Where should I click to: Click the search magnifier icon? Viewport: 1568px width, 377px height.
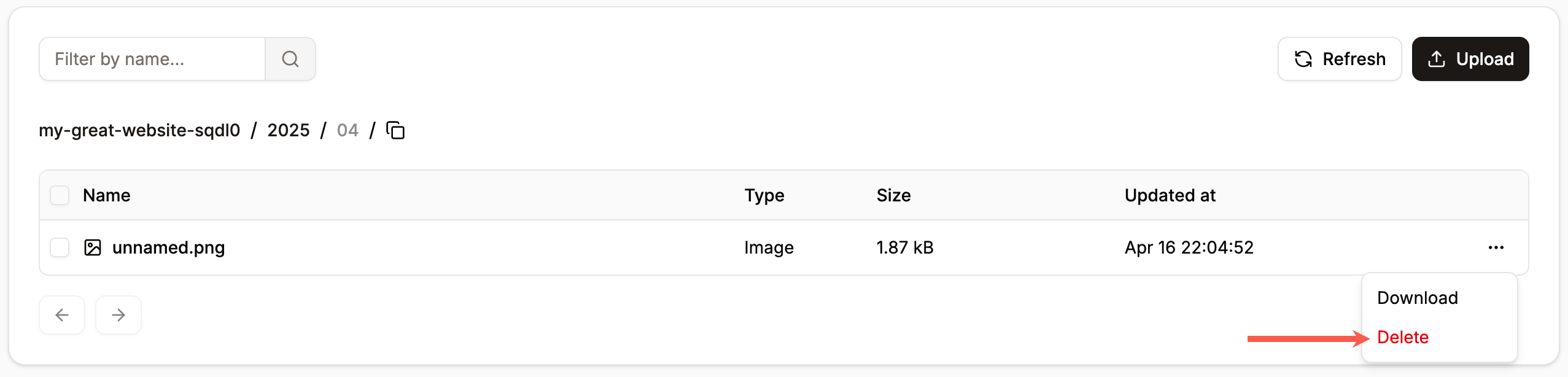(290, 58)
